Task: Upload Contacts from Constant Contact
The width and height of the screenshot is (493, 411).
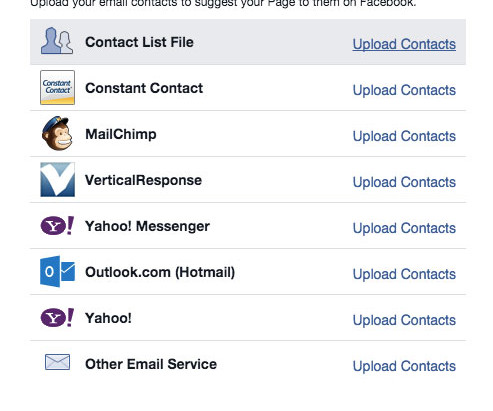Action: click(404, 90)
